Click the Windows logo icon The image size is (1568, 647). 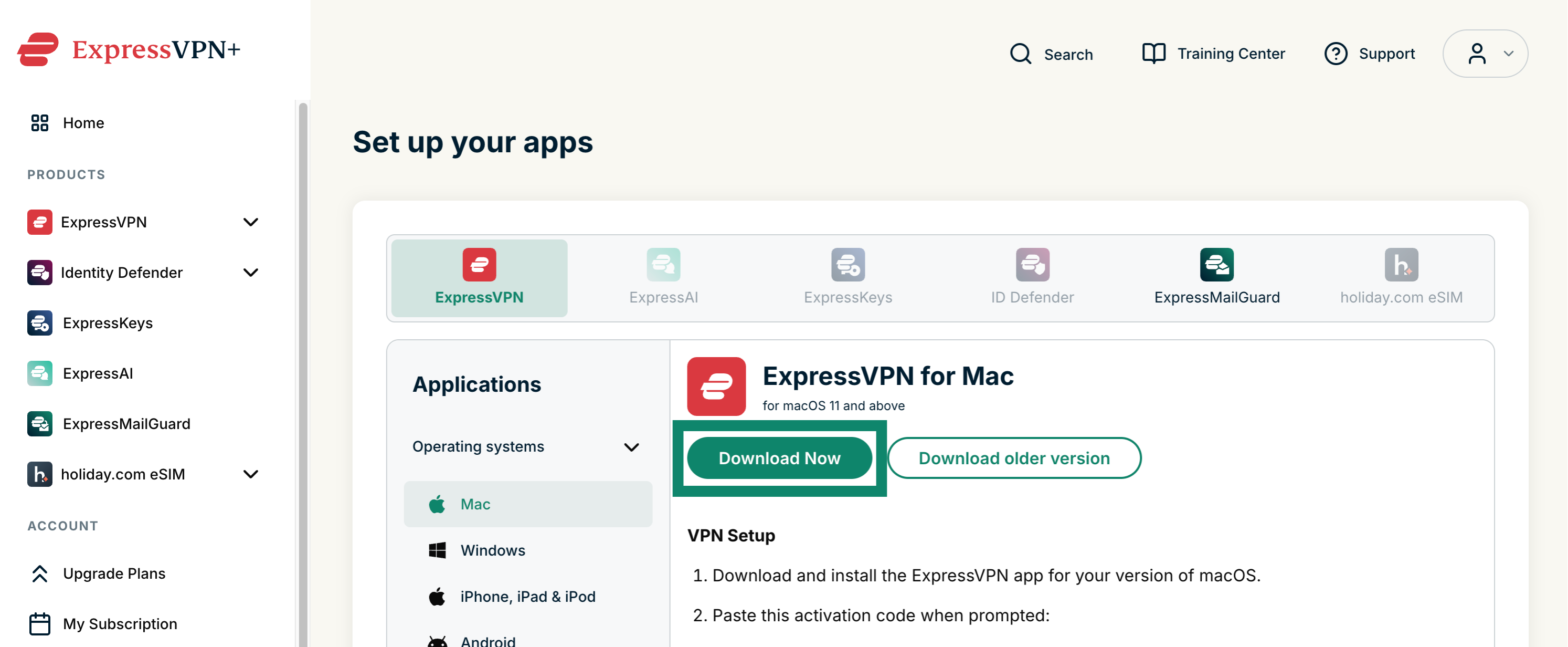437,550
